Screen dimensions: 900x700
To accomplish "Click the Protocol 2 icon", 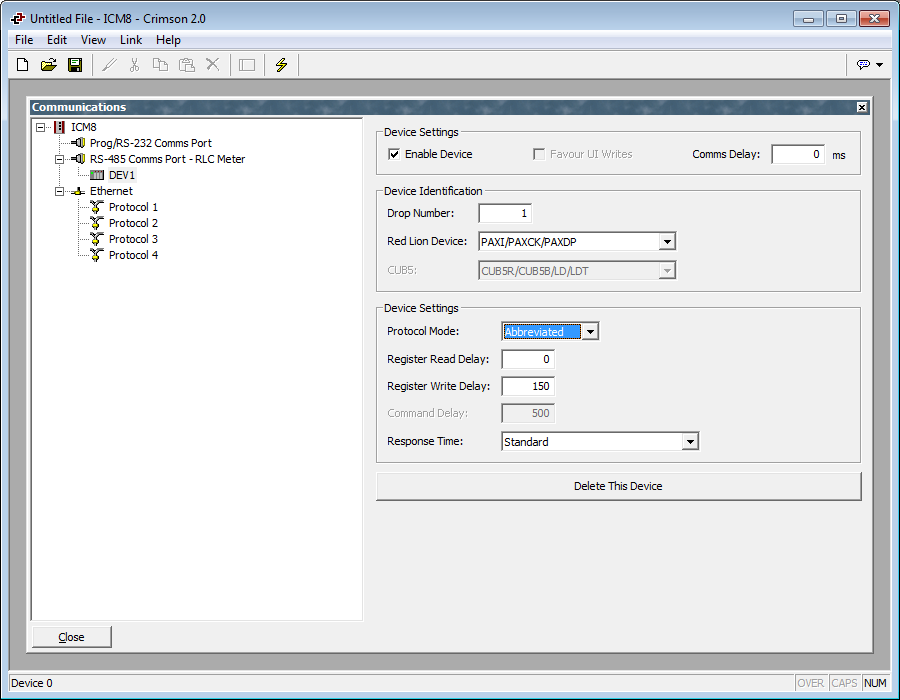I will click(97, 223).
